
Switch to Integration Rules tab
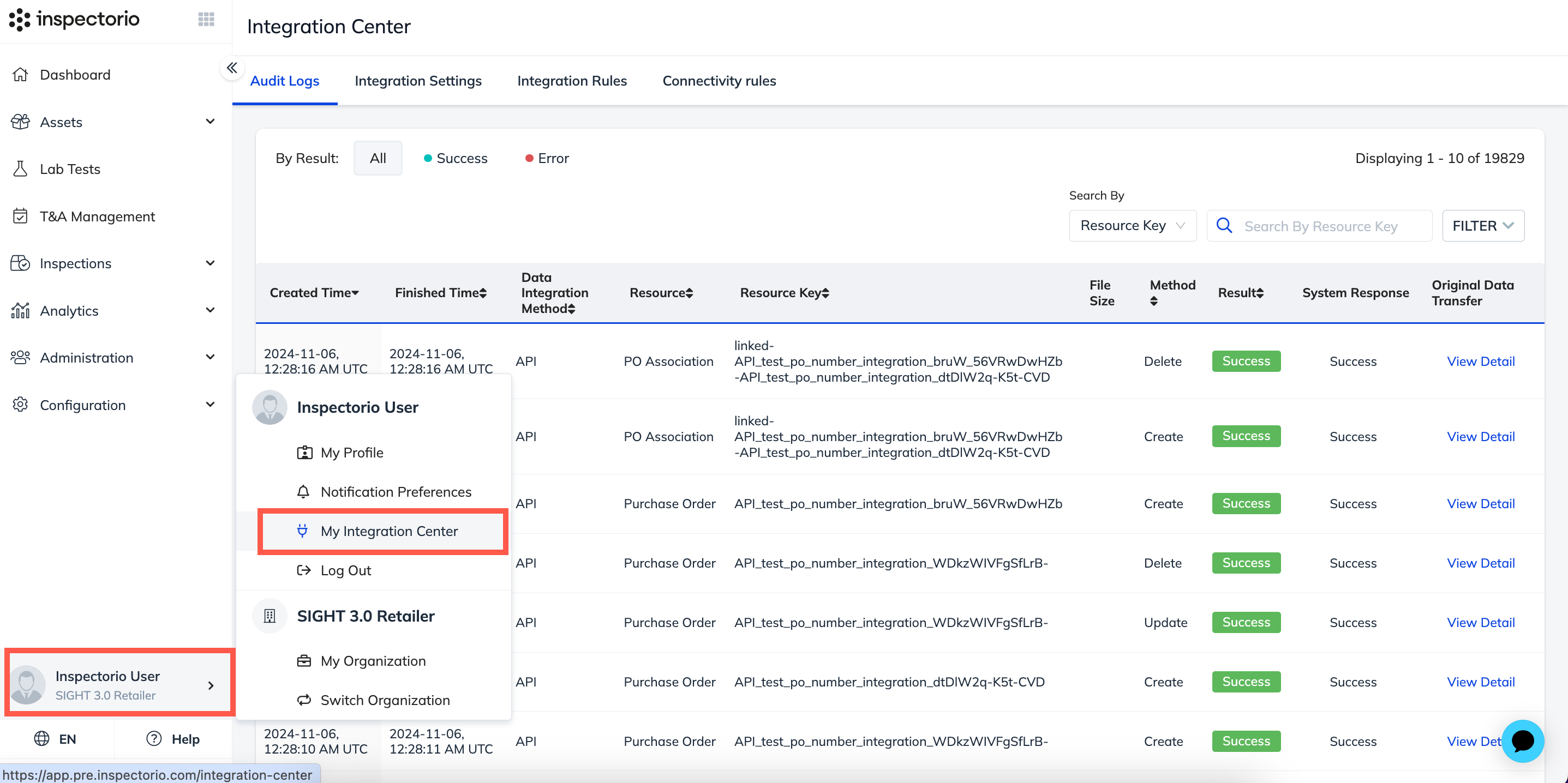(572, 81)
